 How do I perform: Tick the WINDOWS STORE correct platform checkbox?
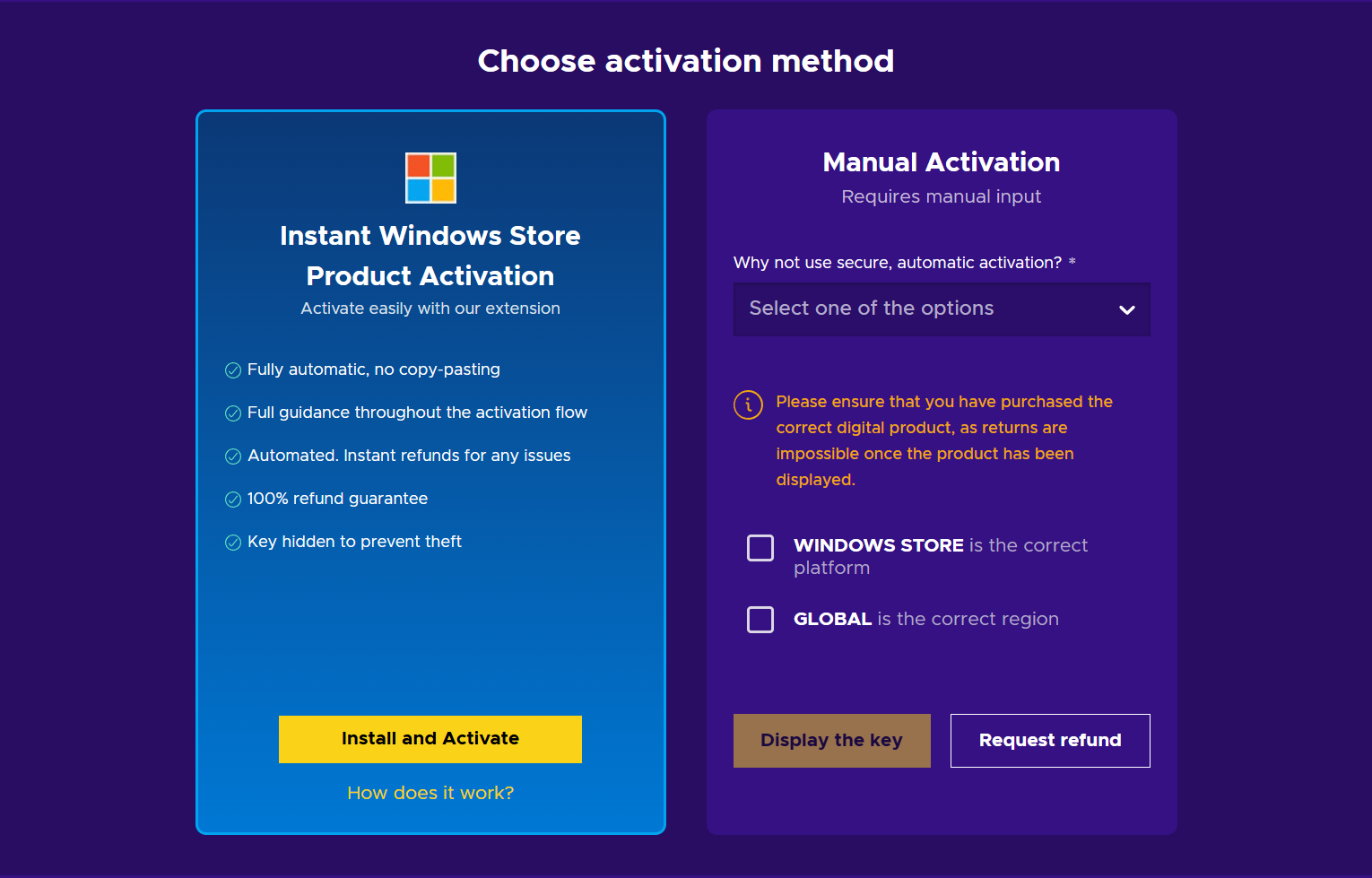760,548
